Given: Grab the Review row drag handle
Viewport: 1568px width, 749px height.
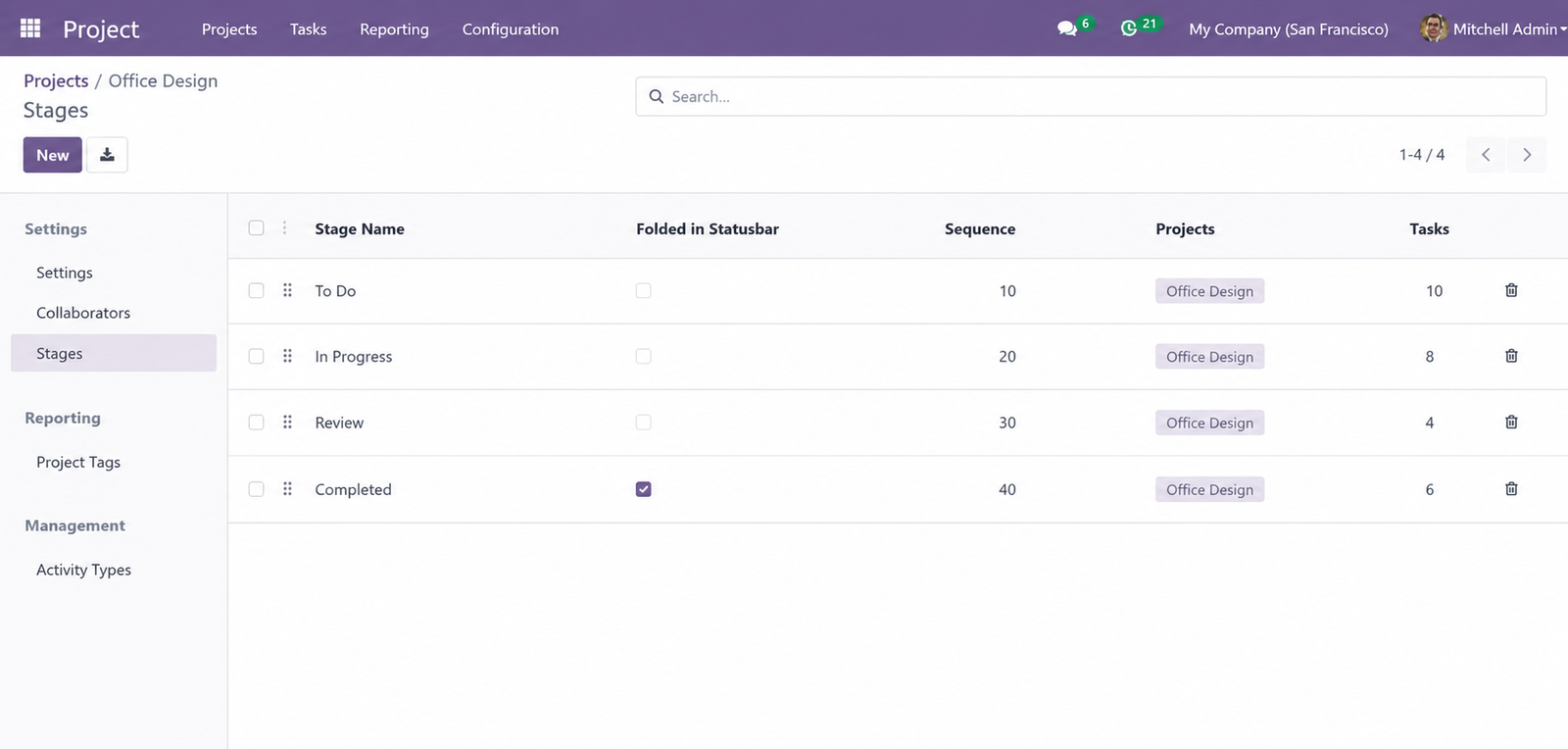Looking at the screenshot, I should [287, 422].
